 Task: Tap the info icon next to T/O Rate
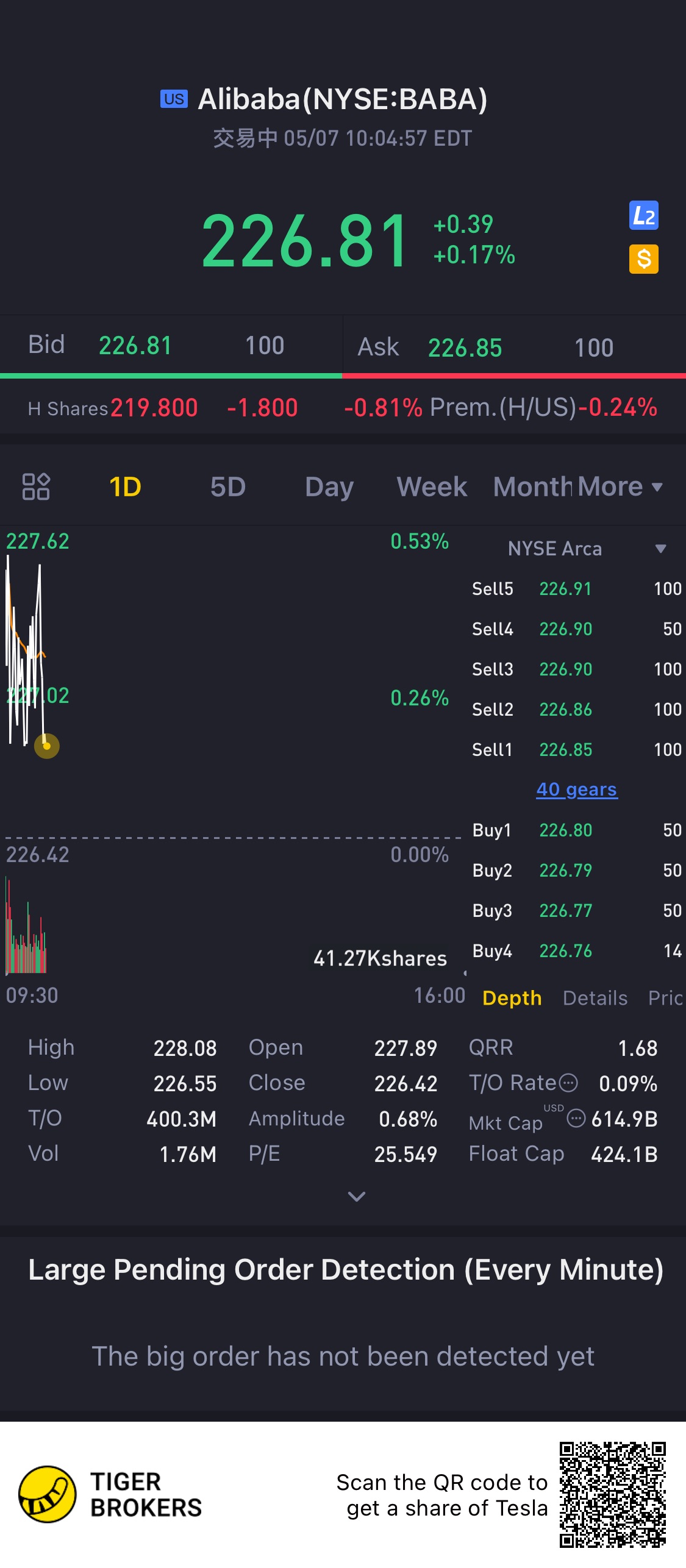pos(568,1083)
